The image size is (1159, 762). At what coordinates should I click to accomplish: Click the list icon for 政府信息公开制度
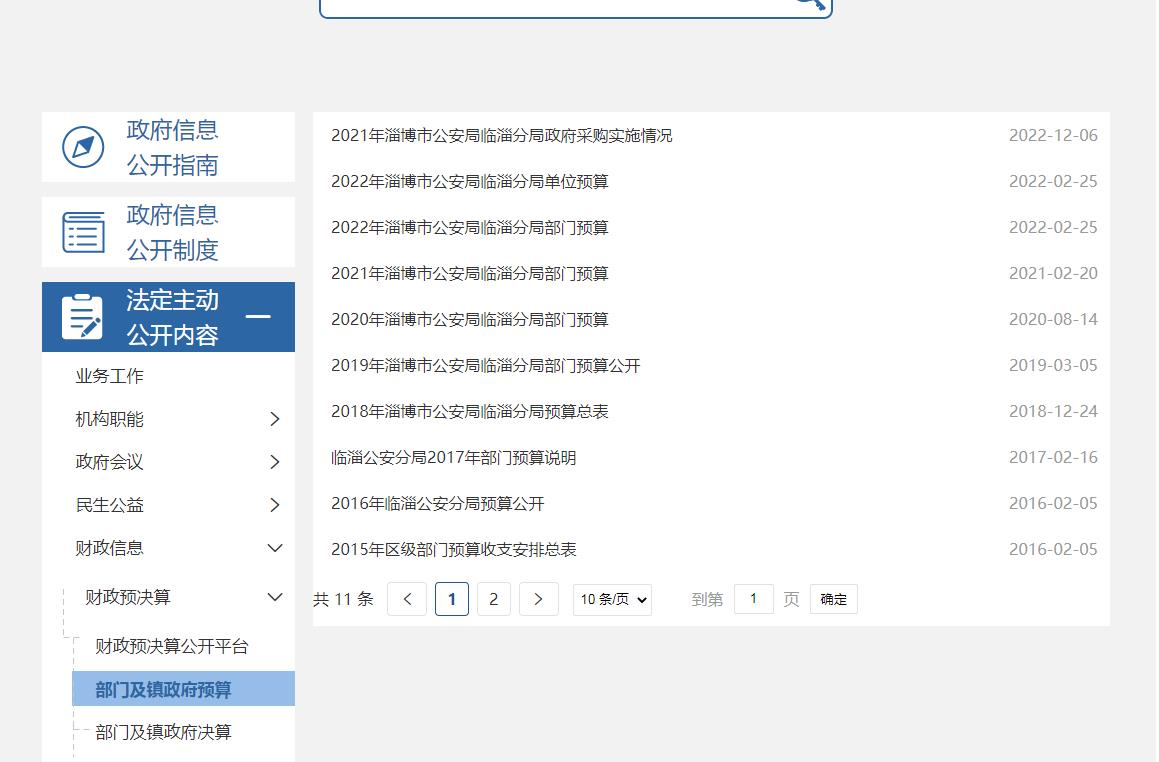tap(83, 232)
